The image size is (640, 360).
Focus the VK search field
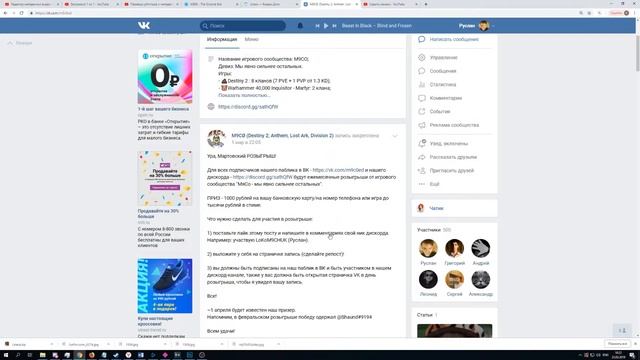[243, 26]
